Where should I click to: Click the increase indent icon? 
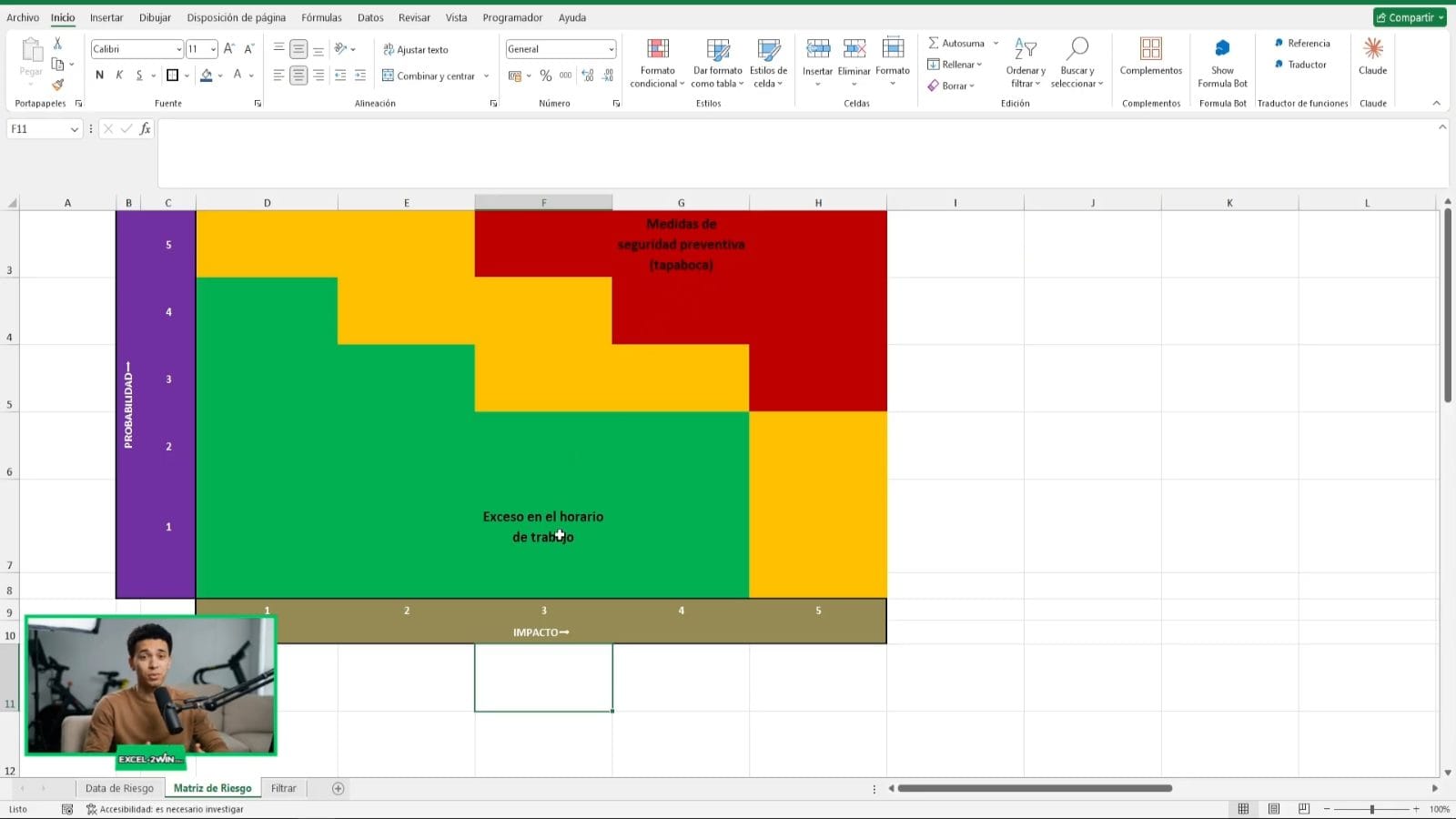(360, 76)
